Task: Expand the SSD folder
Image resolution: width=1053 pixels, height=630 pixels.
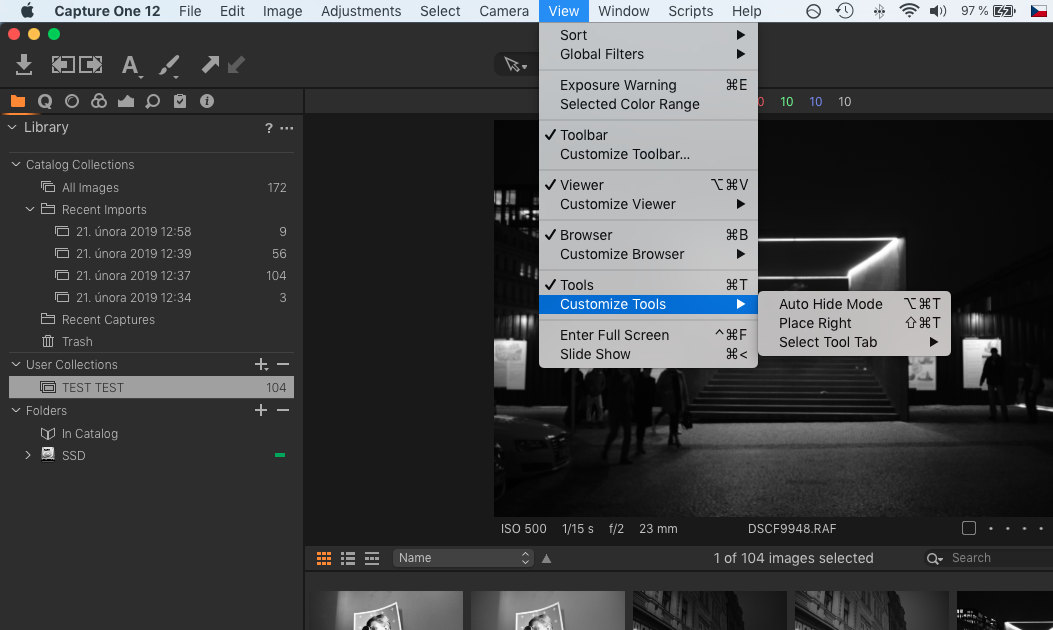Action: click(28, 456)
